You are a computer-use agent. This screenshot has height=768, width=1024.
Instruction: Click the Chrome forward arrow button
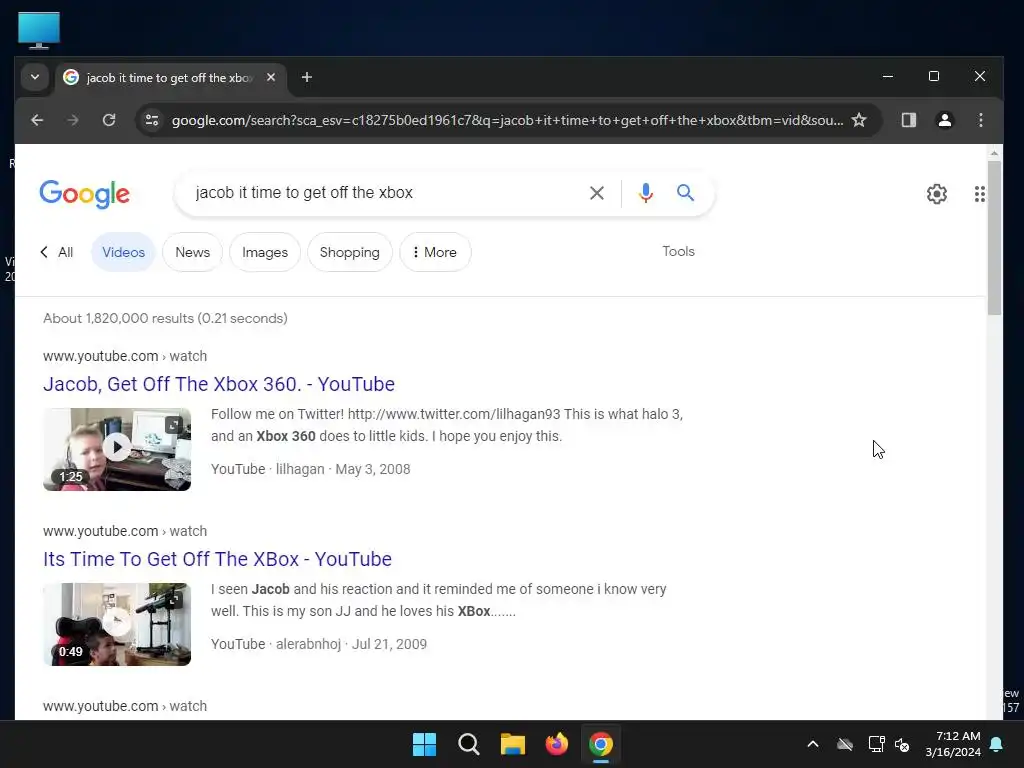point(73,120)
